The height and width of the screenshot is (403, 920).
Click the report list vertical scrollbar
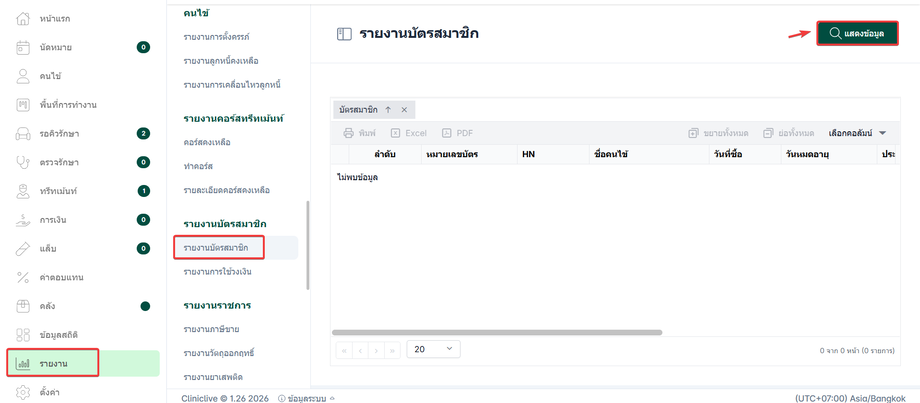pos(308,245)
